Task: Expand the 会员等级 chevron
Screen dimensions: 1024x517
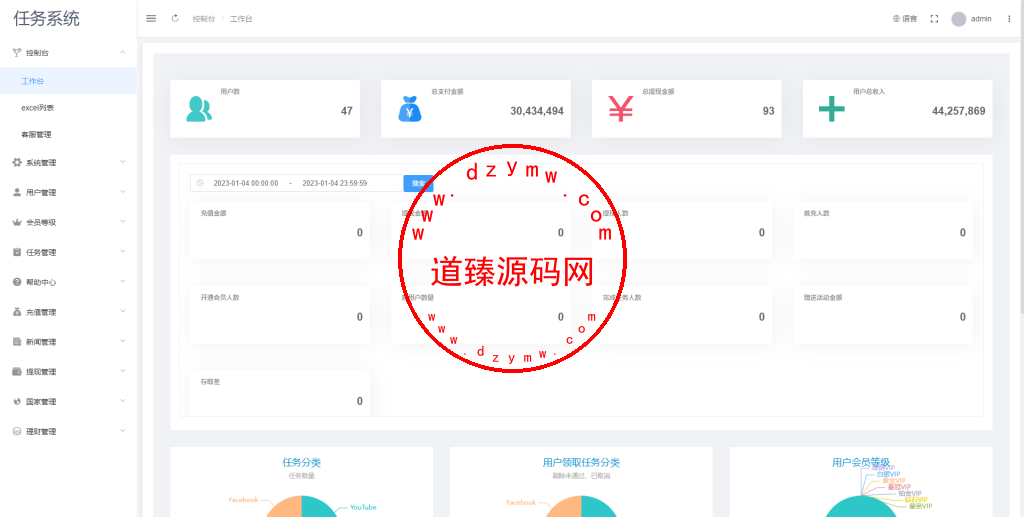Action: click(x=123, y=222)
